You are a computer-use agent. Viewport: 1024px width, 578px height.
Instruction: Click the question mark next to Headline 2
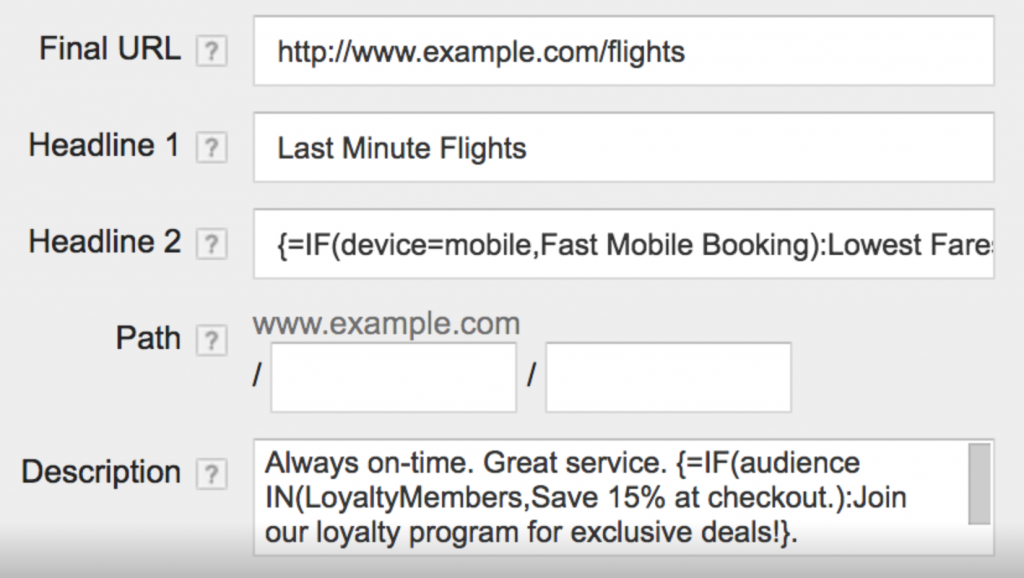tap(212, 243)
